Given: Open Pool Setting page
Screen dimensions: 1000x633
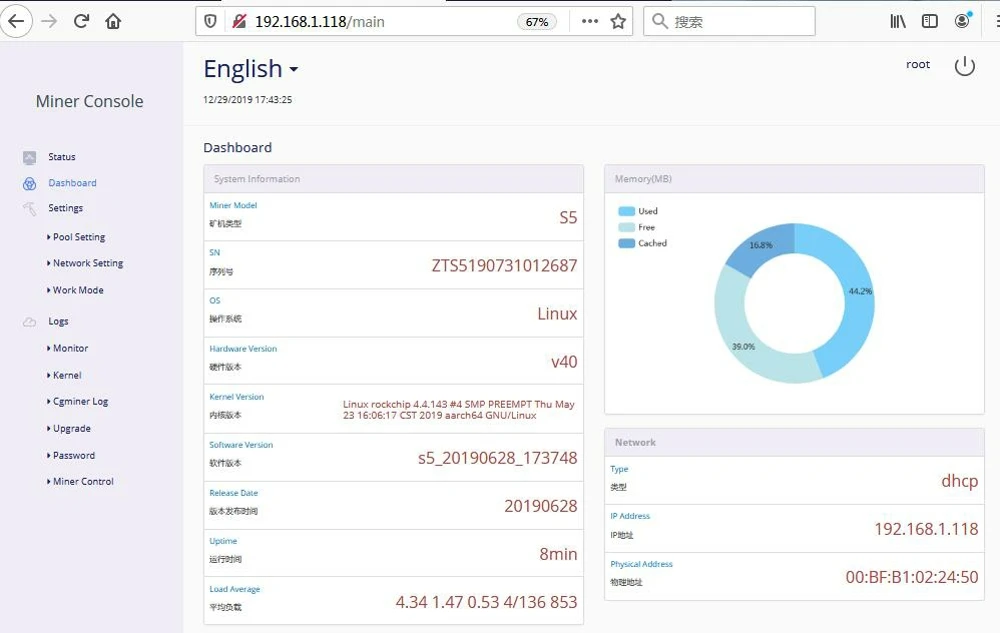Looking at the screenshot, I should click(x=76, y=237).
